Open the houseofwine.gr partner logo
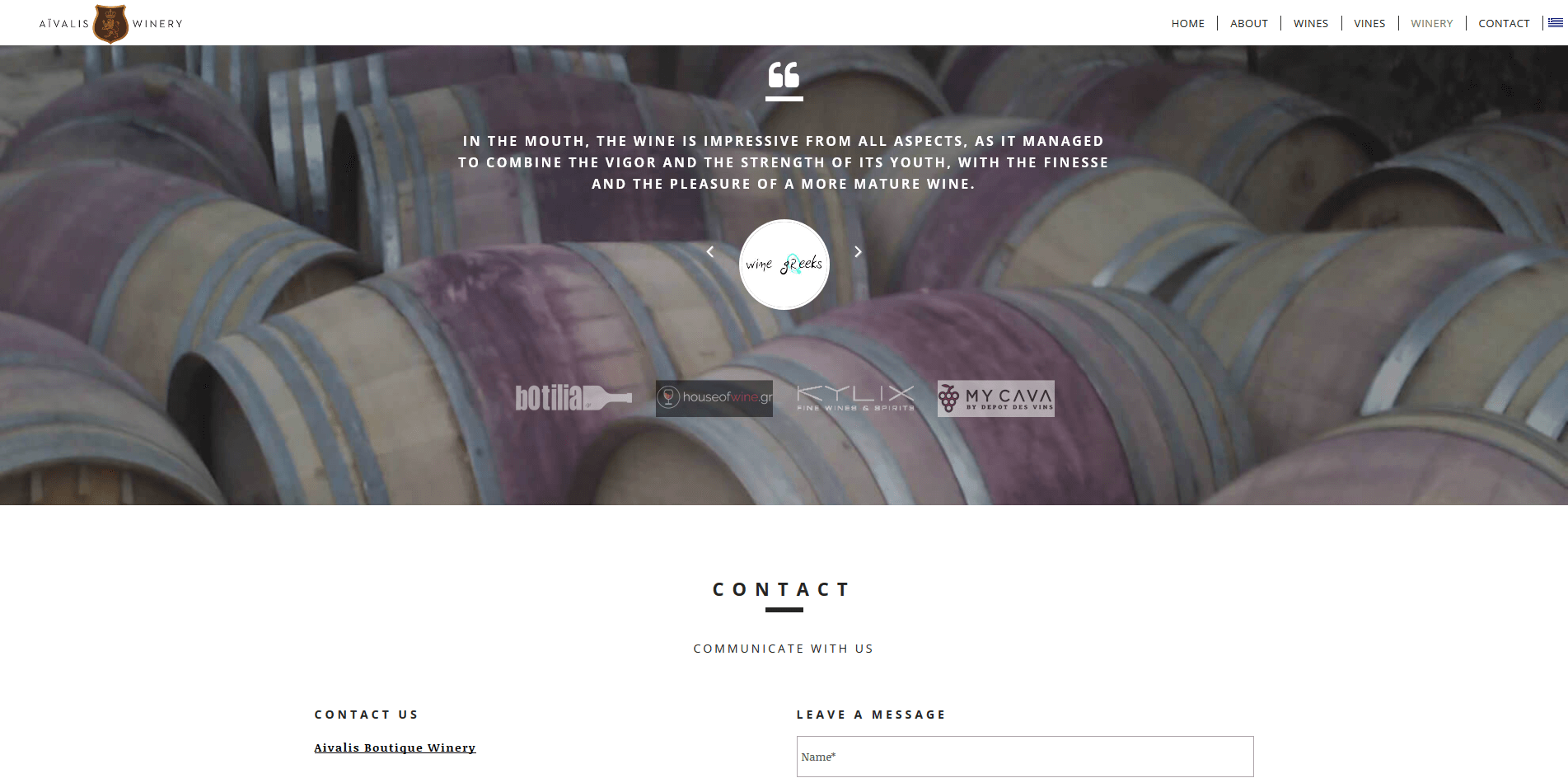Viewport: 1568px width, 778px height. point(714,398)
